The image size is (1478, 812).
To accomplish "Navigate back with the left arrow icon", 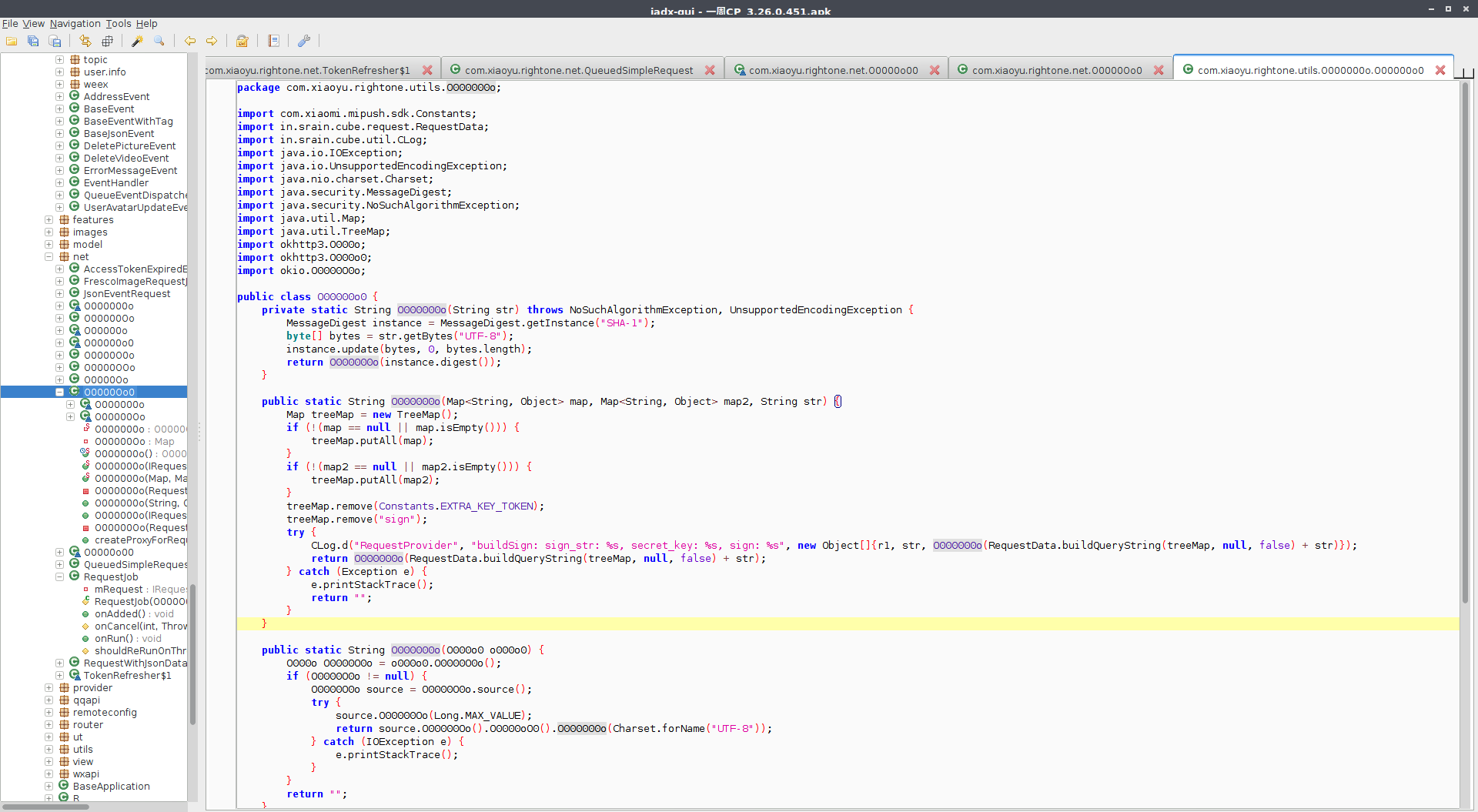I will click(189, 41).
